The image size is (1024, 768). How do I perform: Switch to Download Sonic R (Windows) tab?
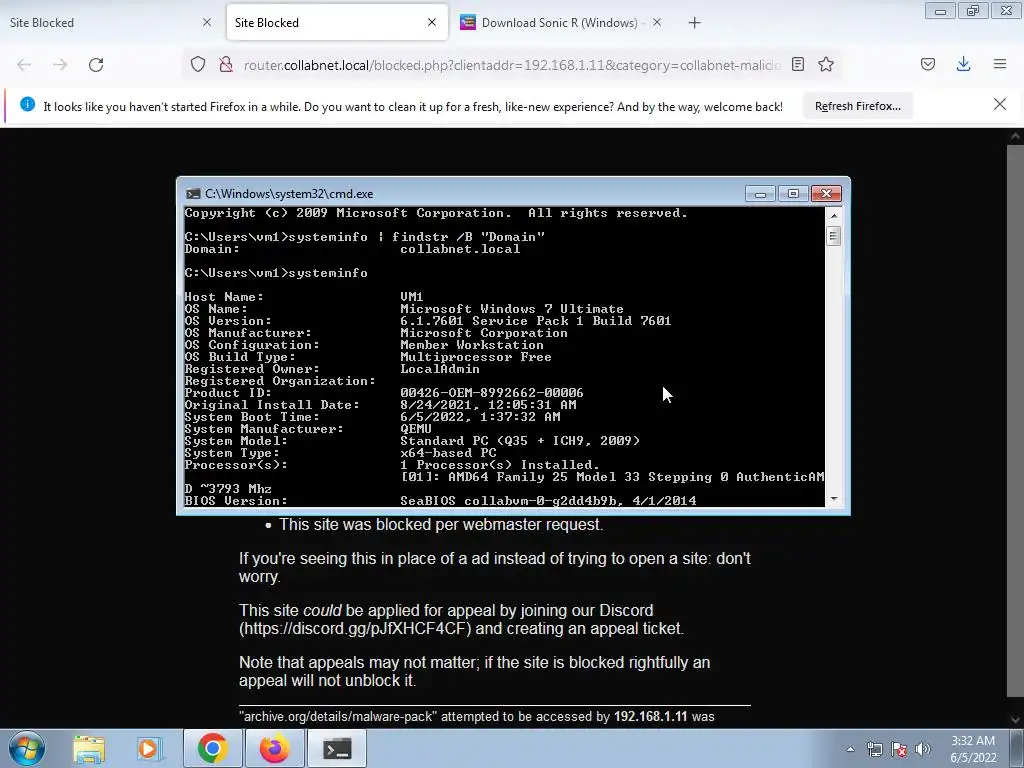tap(562, 23)
